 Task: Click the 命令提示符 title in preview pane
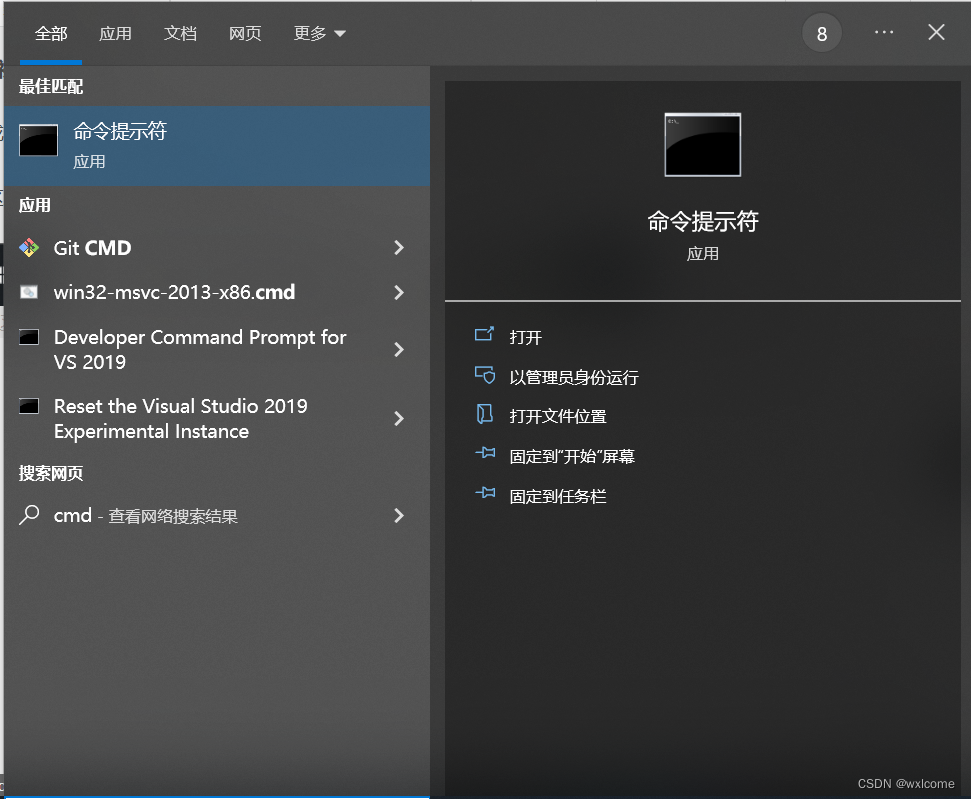point(703,221)
